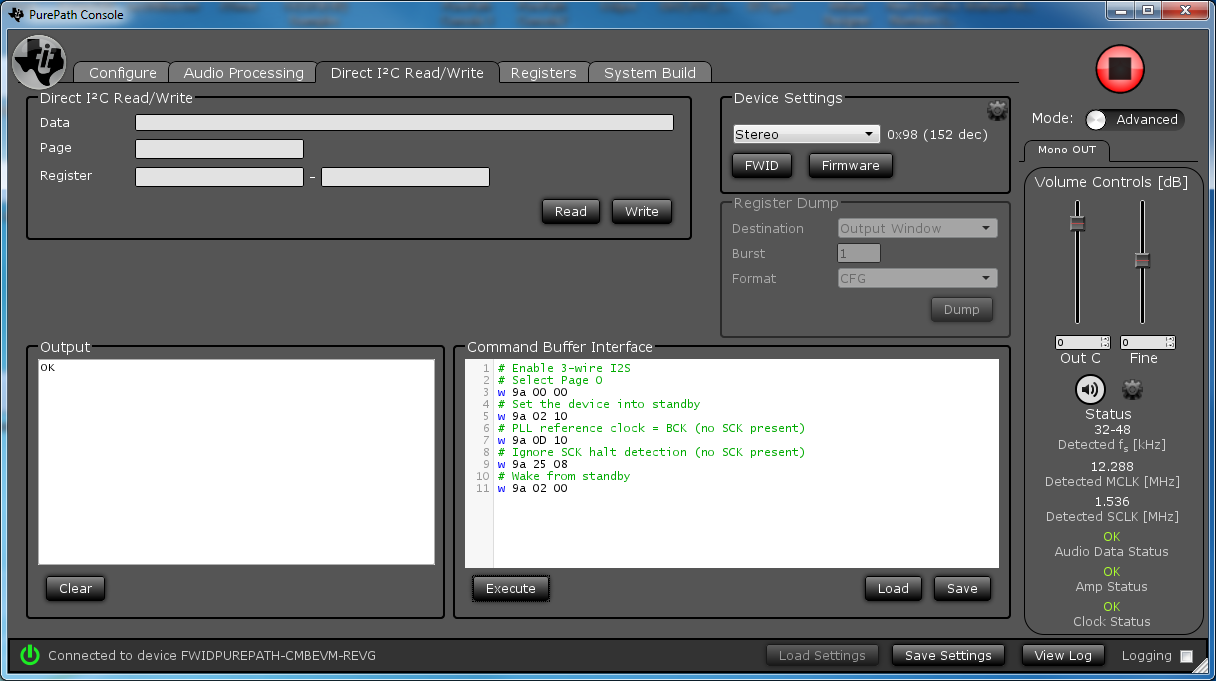Click the Load button in Command Buffer
Viewport: 1216px width, 681px height.
893,588
